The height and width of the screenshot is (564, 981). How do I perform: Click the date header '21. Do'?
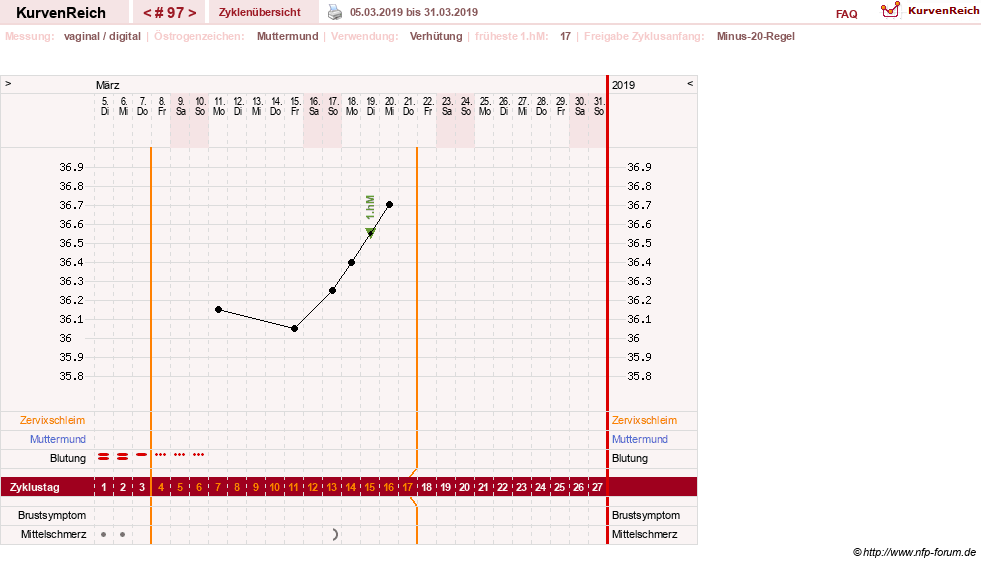click(x=409, y=106)
